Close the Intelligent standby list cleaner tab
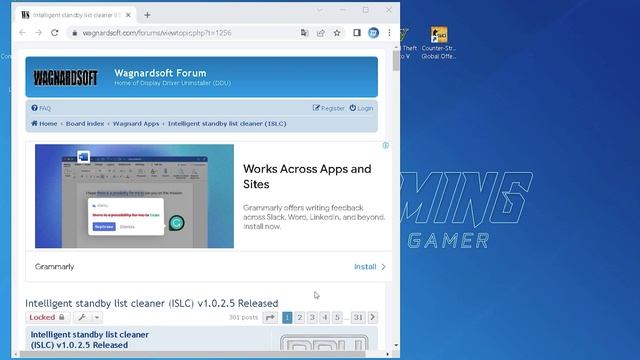This screenshot has width=640, height=360. pos(128,15)
